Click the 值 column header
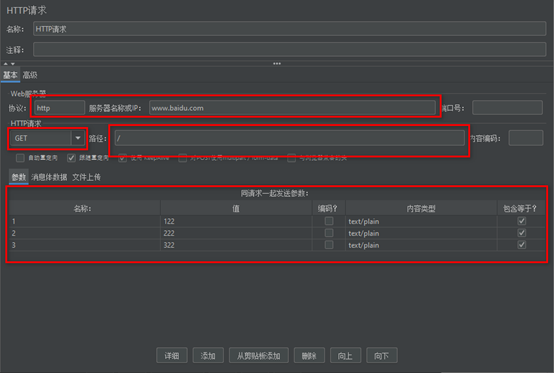The width and height of the screenshot is (554, 373). coord(236,208)
